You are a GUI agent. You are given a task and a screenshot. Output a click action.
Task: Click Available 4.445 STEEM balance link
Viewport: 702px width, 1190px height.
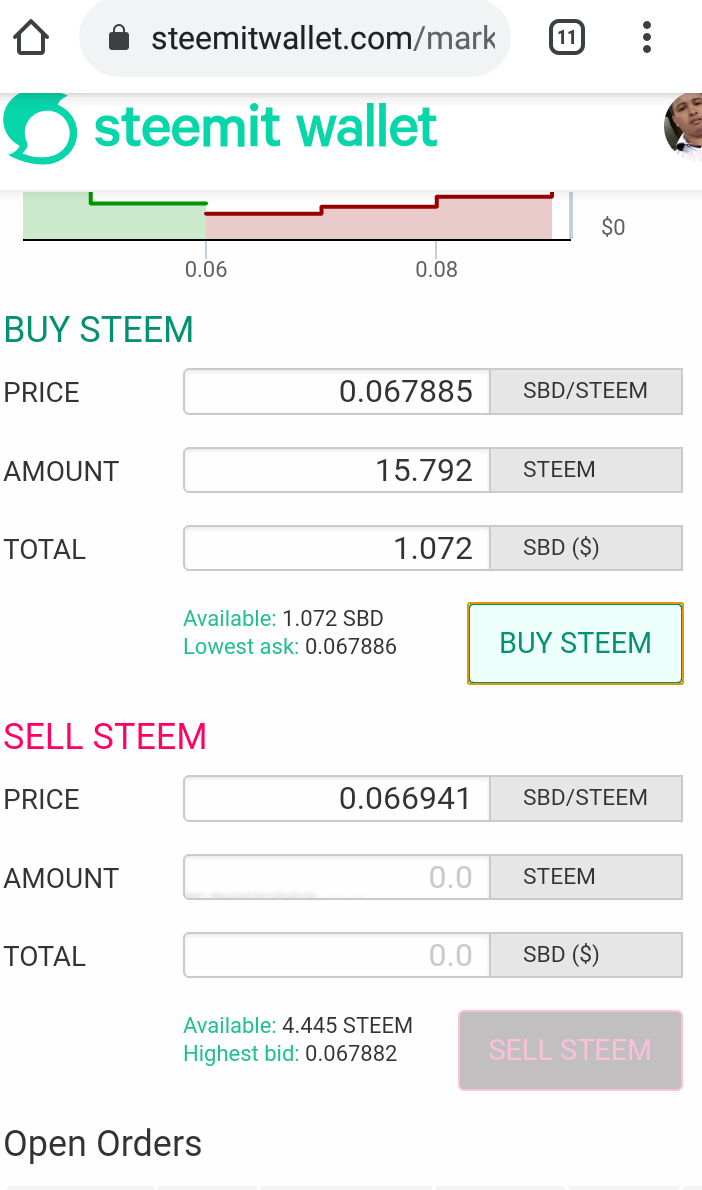[x=297, y=1025]
